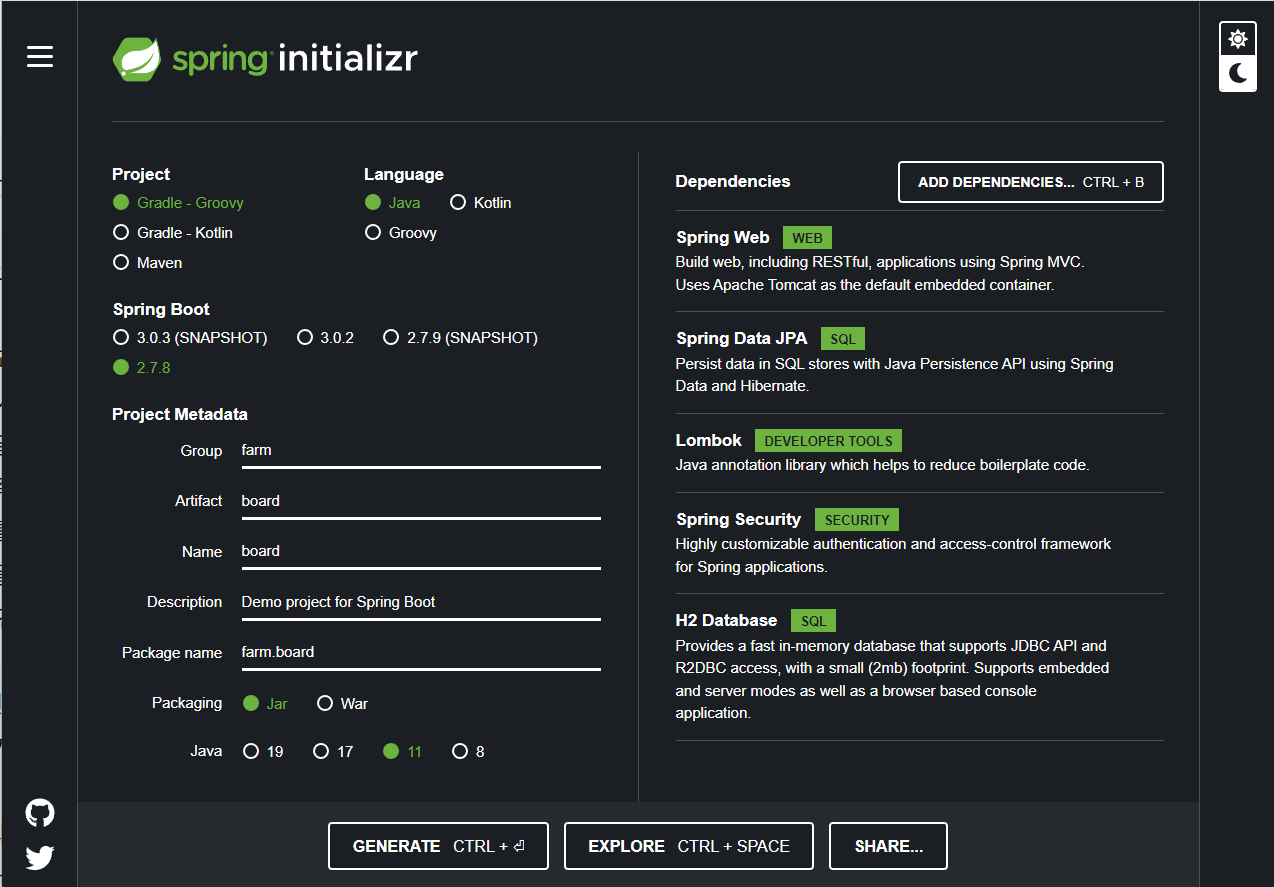Select the H2 Database dependency
The height and width of the screenshot is (887, 1274).
920,666
